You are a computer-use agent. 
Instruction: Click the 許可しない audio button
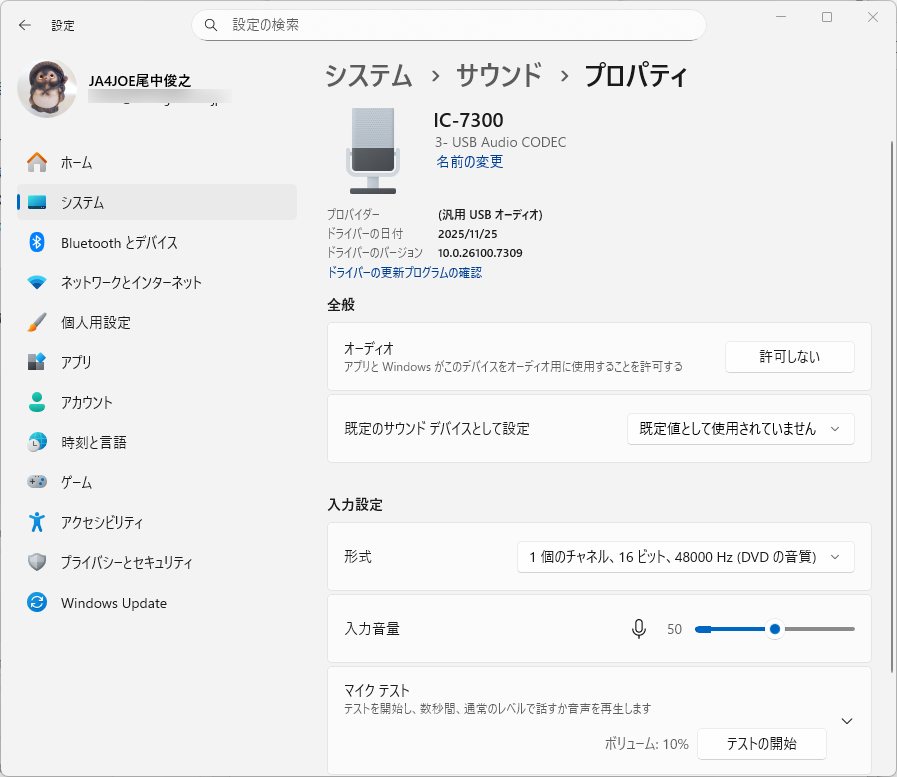click(789, 357)
